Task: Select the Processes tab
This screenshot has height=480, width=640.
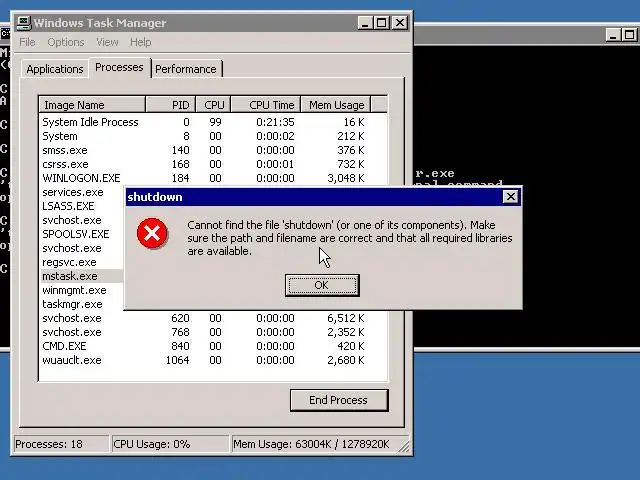Action: coord(119,67)
